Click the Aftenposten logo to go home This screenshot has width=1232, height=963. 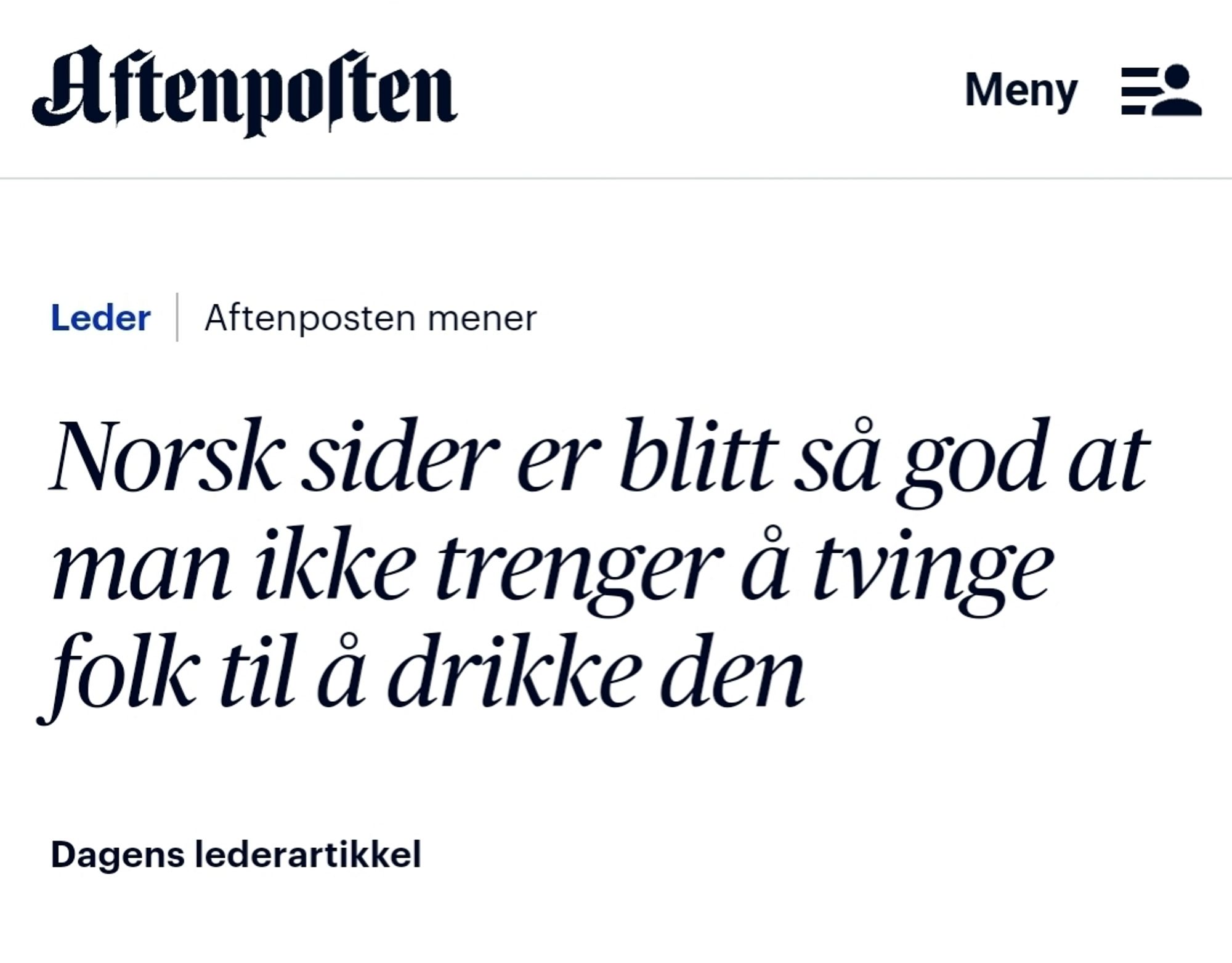coord(245,91)
